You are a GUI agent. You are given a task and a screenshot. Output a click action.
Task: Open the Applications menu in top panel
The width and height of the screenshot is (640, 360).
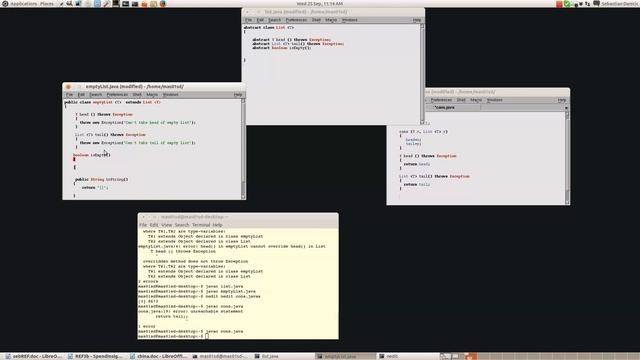click(23, 4)
